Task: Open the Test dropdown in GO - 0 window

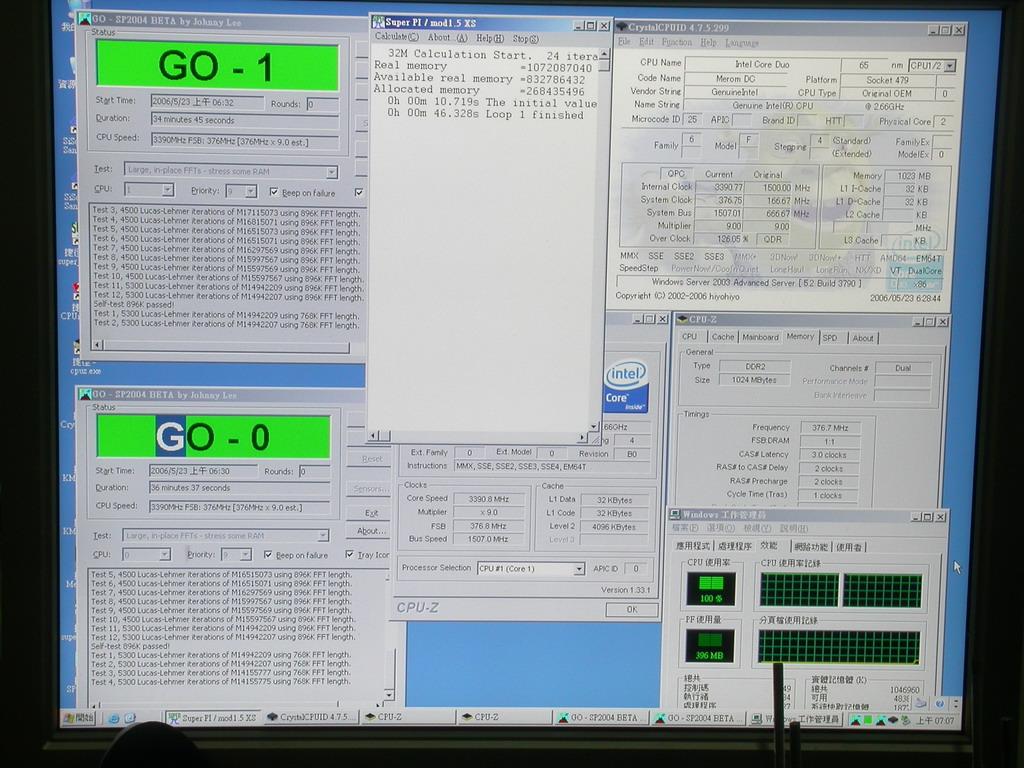Action: [x=323, y=536]
